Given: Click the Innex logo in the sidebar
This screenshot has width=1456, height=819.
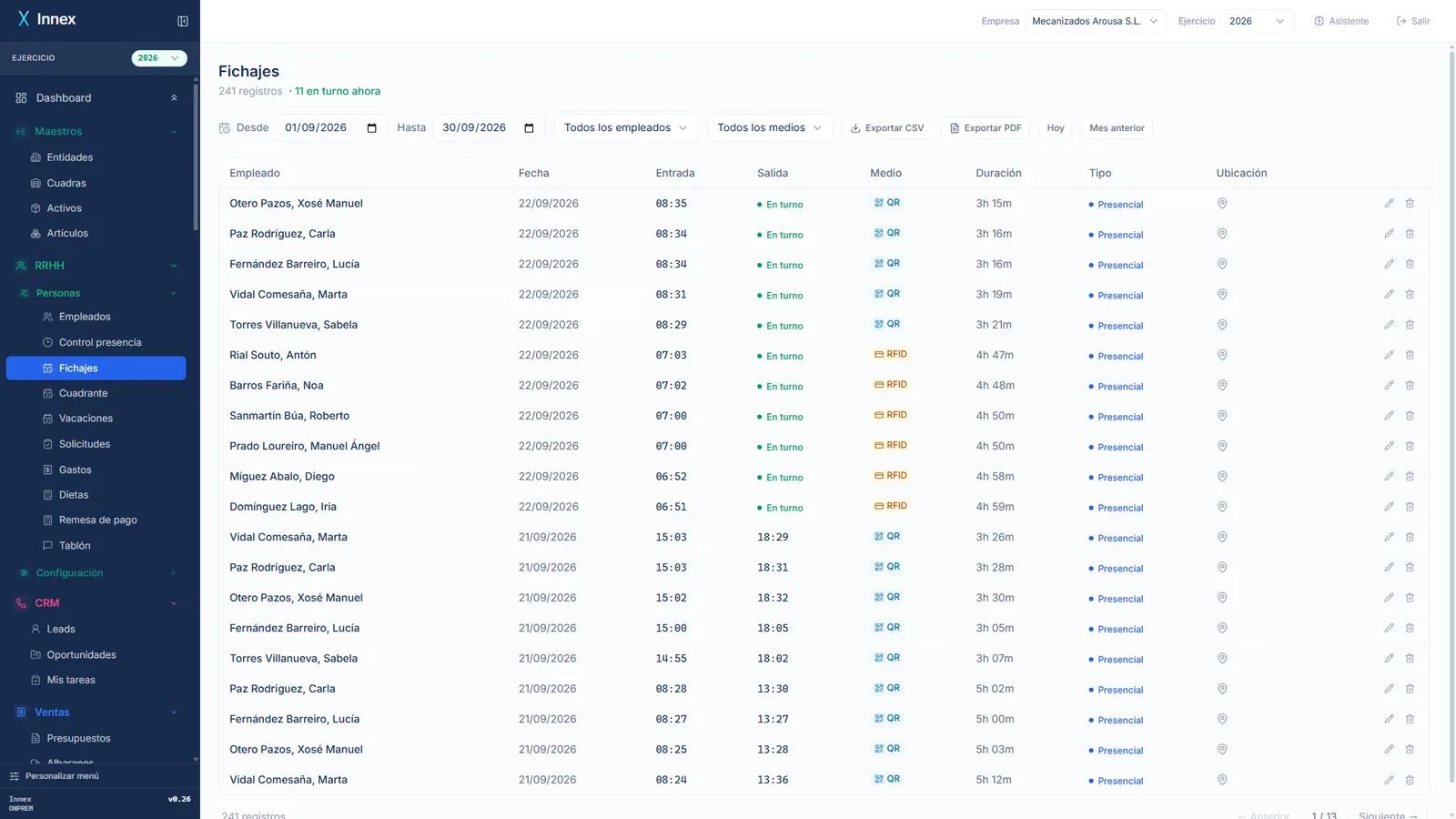Looking at the screenshot, I should coord(46,19).
